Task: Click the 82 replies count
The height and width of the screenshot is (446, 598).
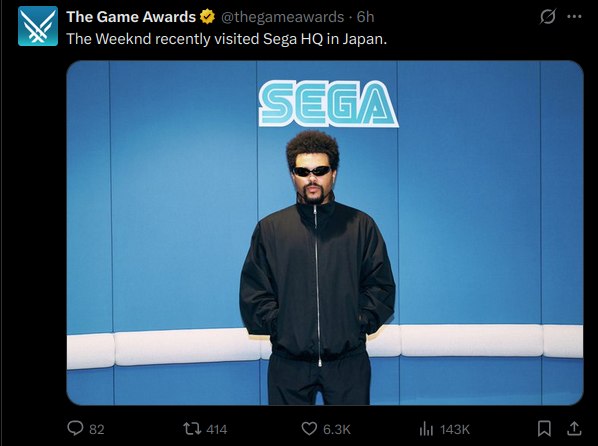Action: [x=97, y=429]
